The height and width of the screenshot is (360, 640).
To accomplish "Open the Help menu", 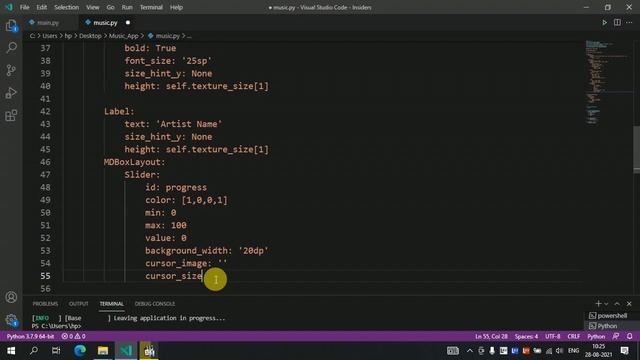I will [x=176, y=7].
